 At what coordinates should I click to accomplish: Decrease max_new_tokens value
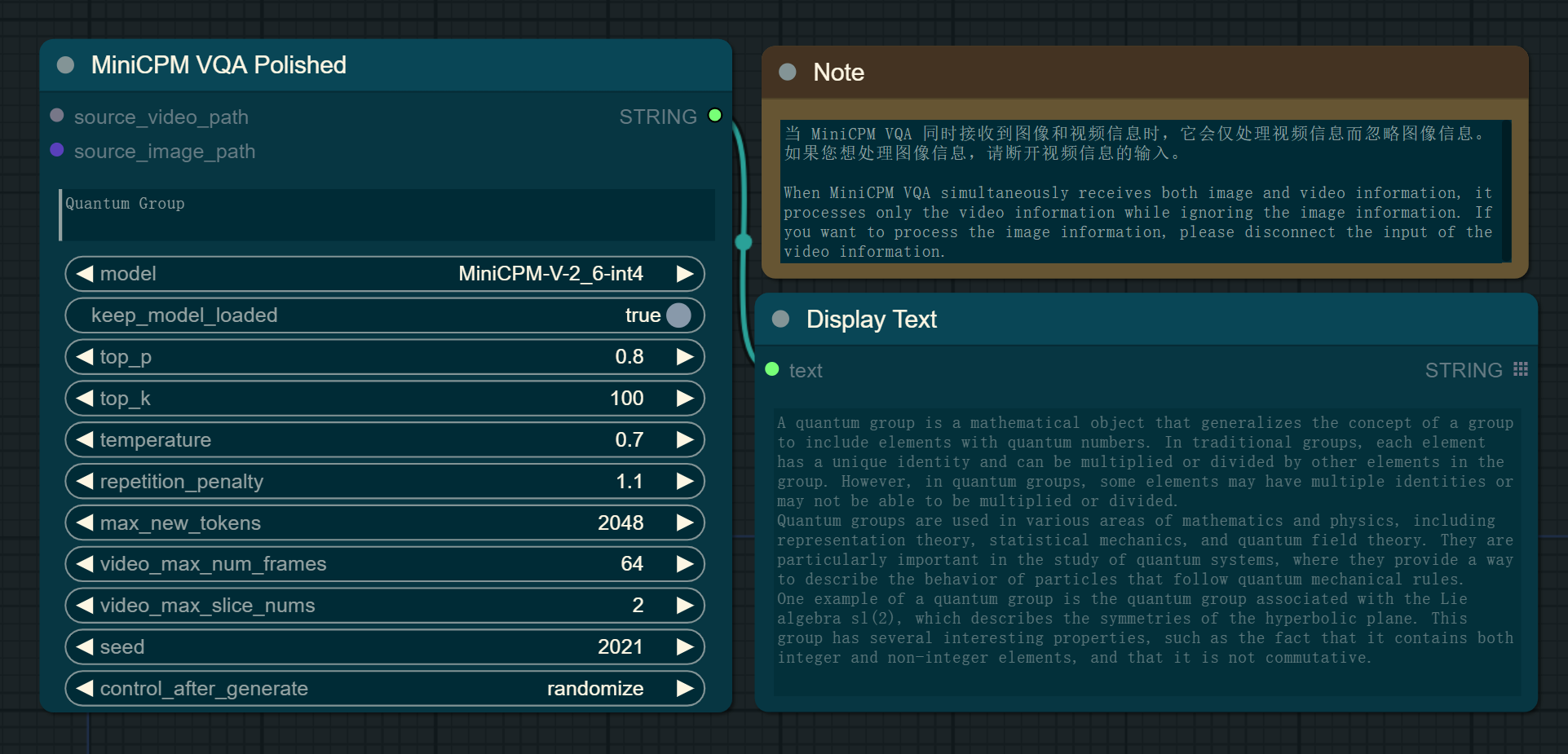pyautogui.click(x=84, y=523)
